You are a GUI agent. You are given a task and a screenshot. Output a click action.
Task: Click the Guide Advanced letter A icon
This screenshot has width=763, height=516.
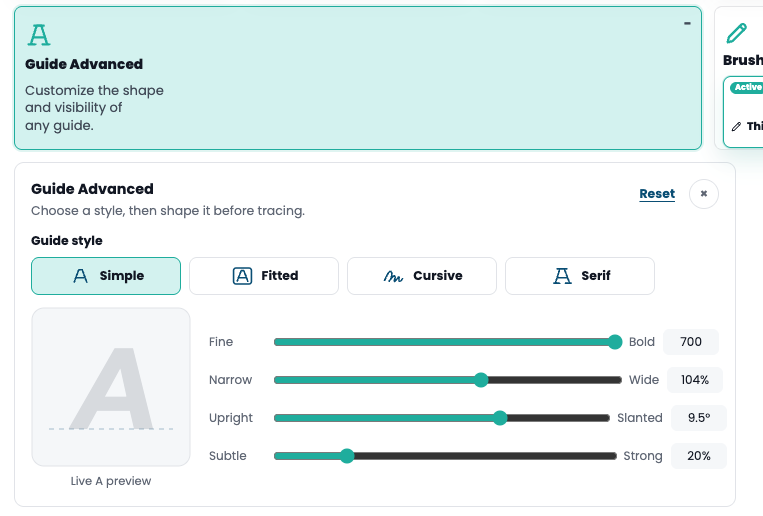pyautogui.click(x=39, y=35)
